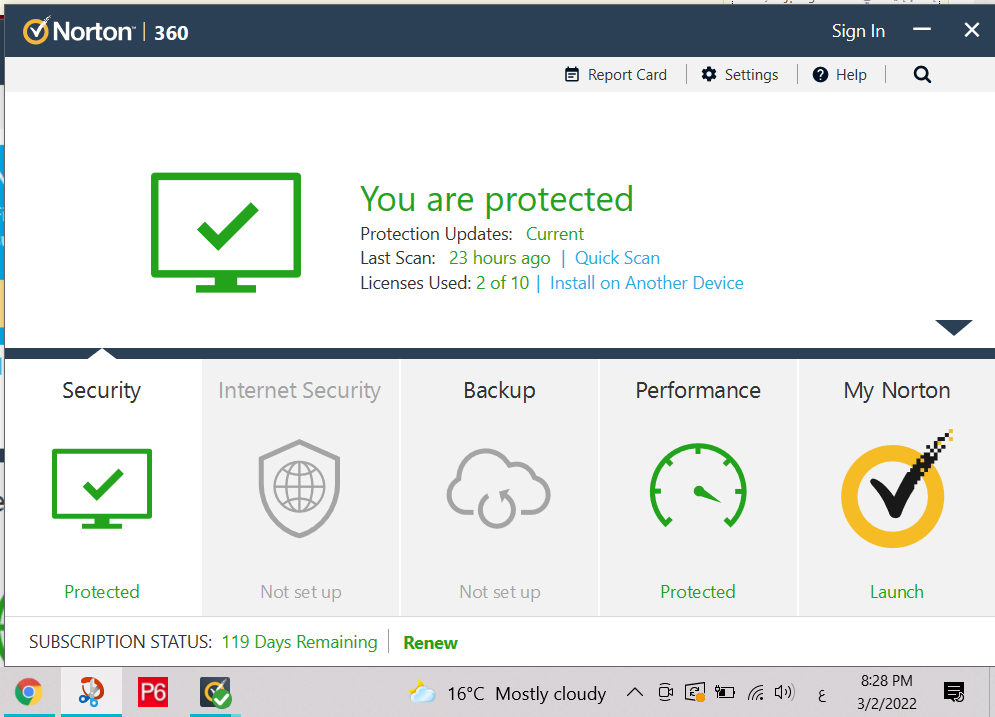The height and width of the screenshot is (717, 995).
Task: Click the large green protected monitor icon
Action: coord(226,232)
